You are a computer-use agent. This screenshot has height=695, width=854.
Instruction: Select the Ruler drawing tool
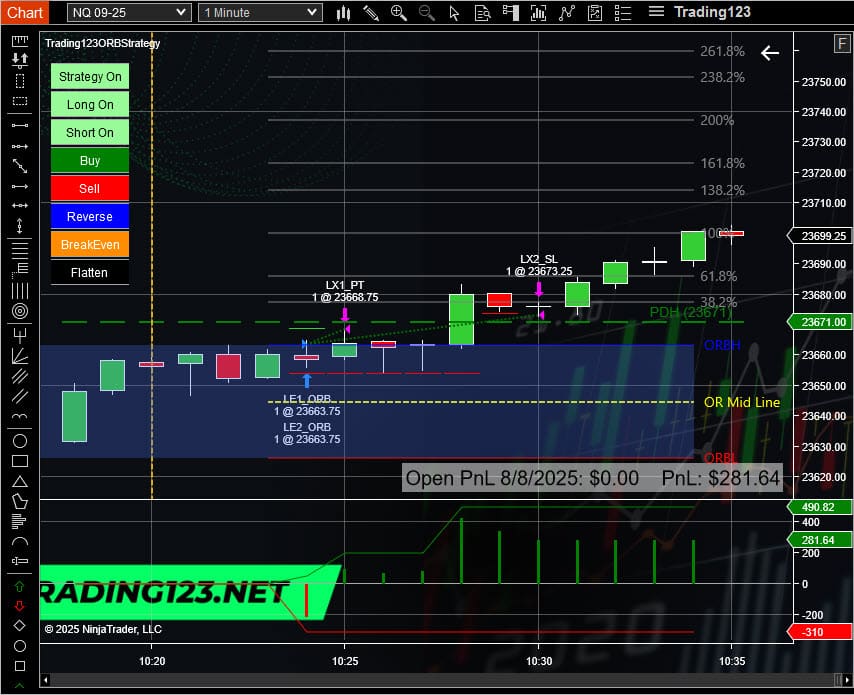coord(20,40)
